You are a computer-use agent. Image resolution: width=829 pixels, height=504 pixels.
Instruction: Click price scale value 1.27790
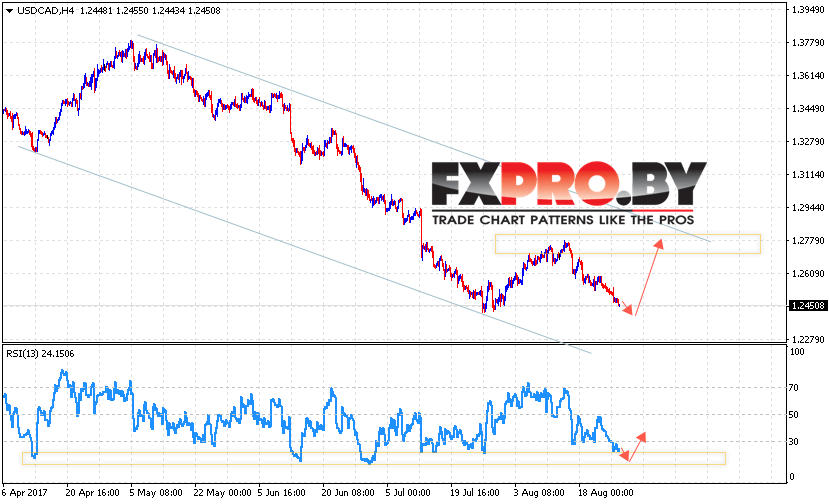(x=808, y=241)
